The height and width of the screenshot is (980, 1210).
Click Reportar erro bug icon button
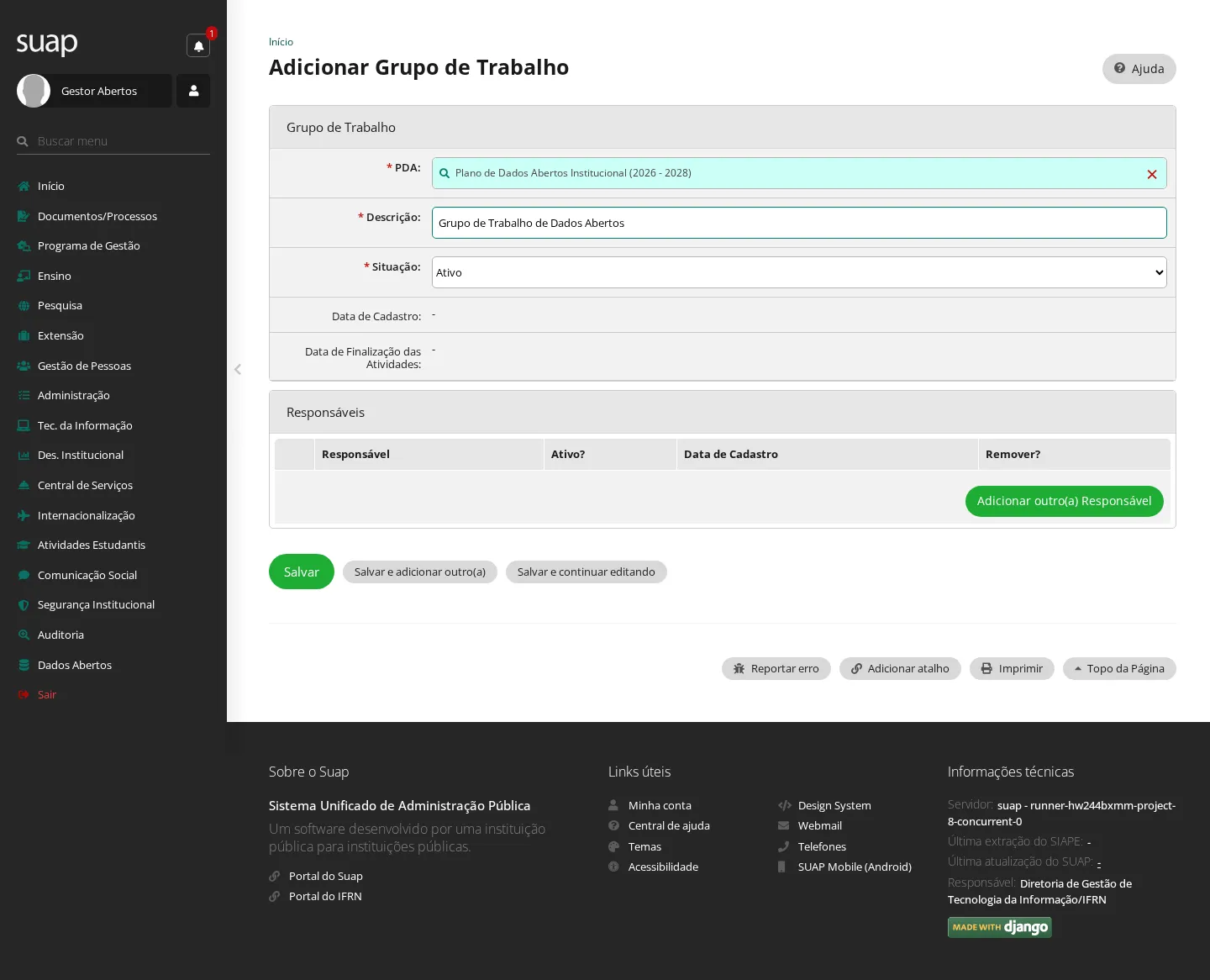pyautogui.click(x=776, y=668)
